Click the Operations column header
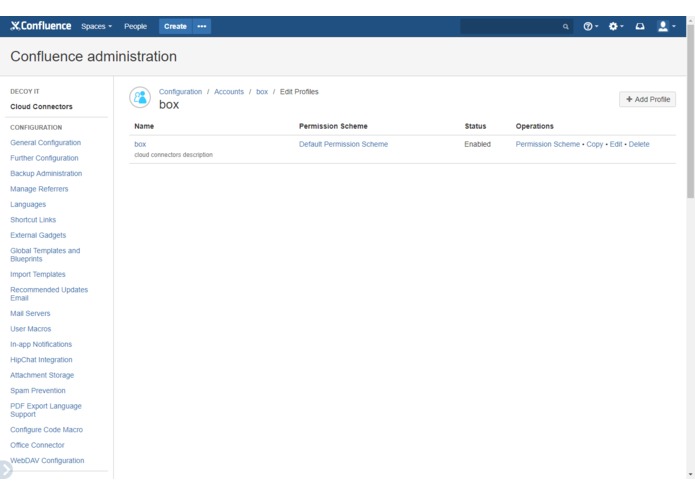This screenshot has height=494, width=695. tap(535, 126)
